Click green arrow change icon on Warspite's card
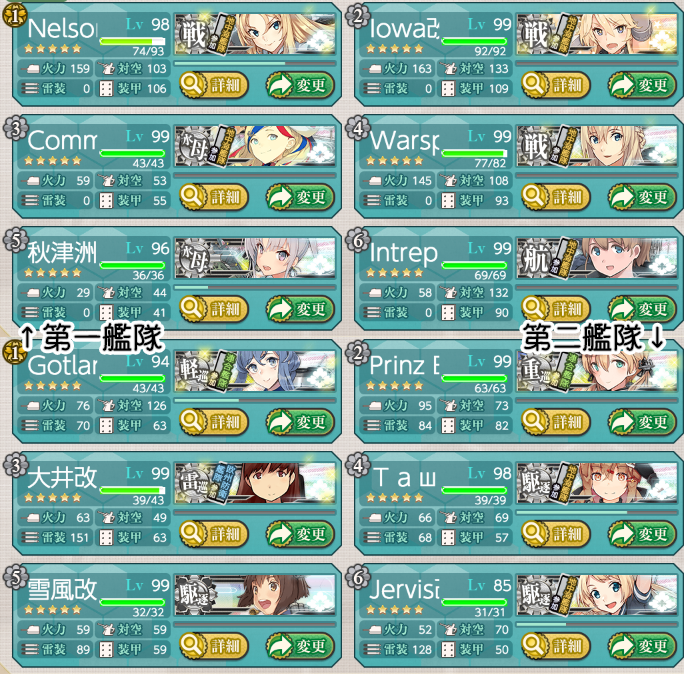684x674 pixels. tap(621, 197)
